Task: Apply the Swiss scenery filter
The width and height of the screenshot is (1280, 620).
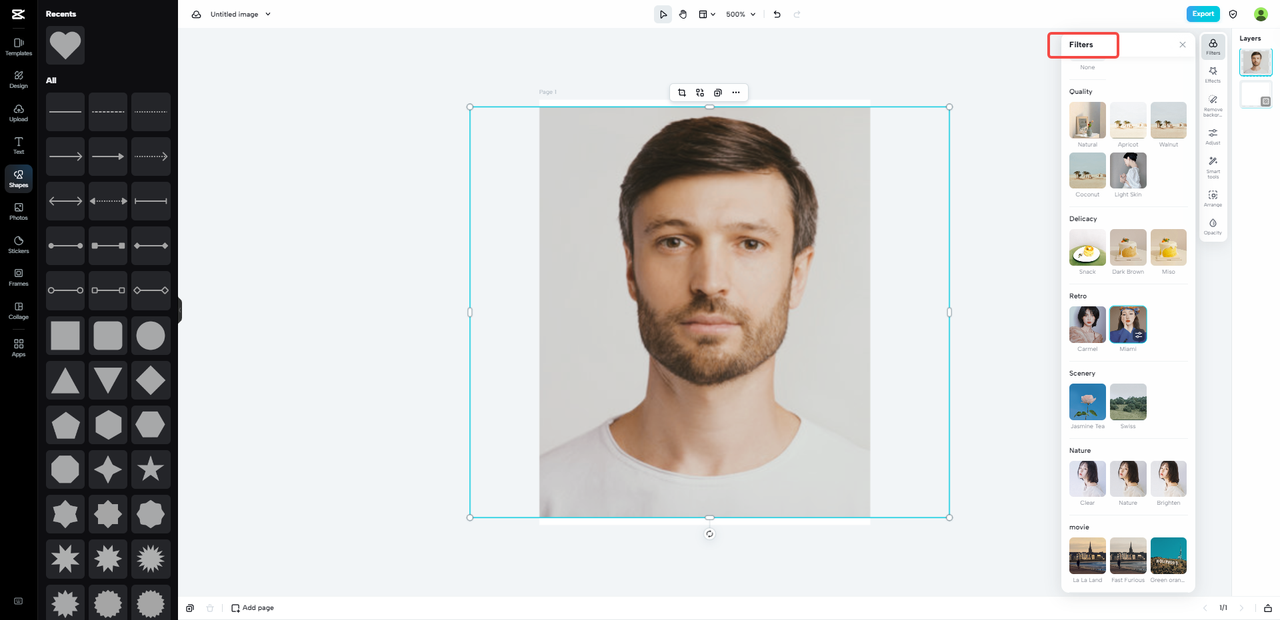Action: (x=1128, y=401)
